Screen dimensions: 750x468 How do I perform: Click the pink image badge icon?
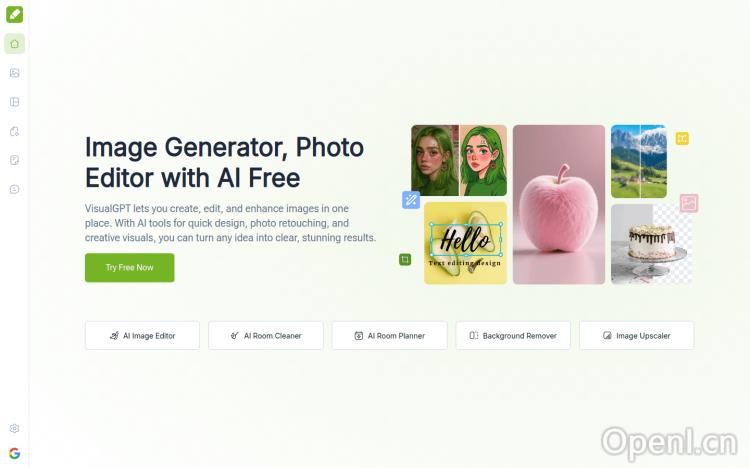tap(689, 203)
